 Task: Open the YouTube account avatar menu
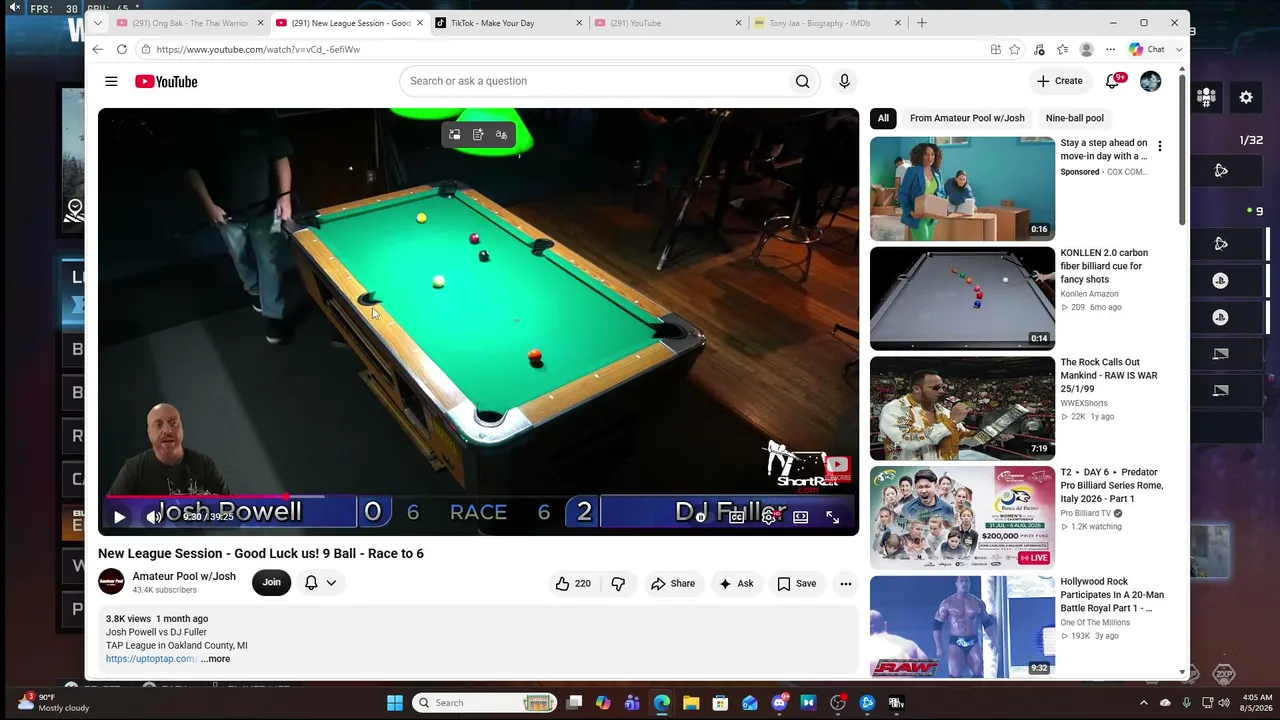pyautogui.click(x=1150, y=81)
